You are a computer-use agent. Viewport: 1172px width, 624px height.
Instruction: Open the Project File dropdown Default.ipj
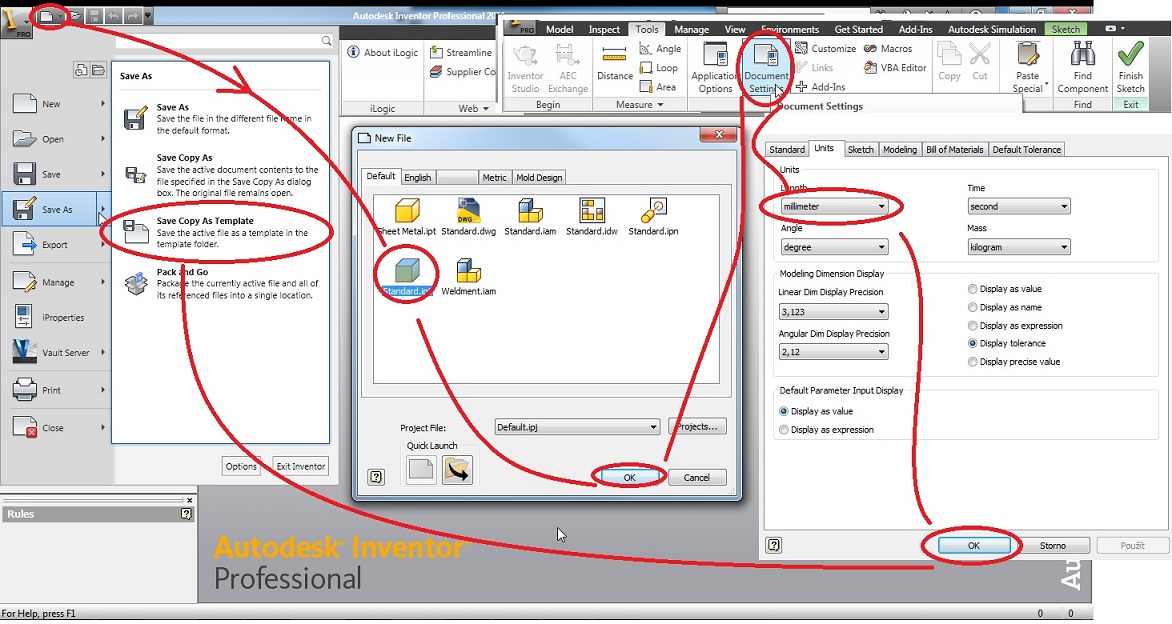tap(577, 427)
